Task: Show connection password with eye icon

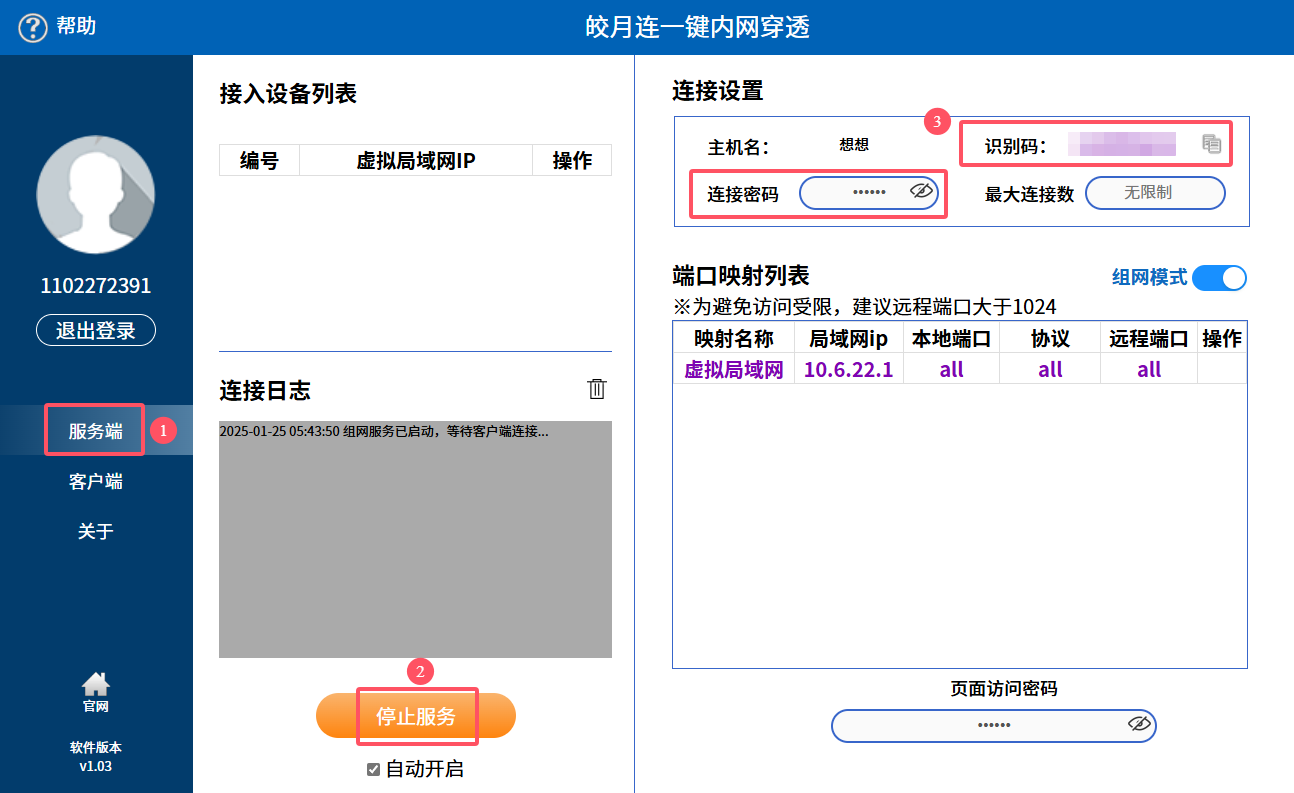Action: tap(921, 191)
